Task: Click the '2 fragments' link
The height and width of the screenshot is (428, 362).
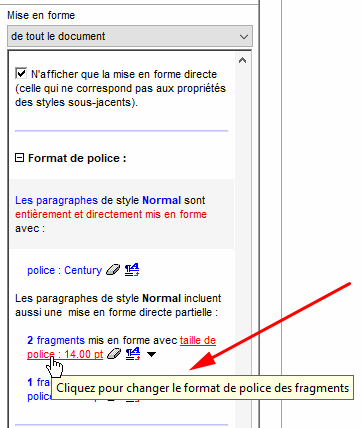Action: (56, 340)
